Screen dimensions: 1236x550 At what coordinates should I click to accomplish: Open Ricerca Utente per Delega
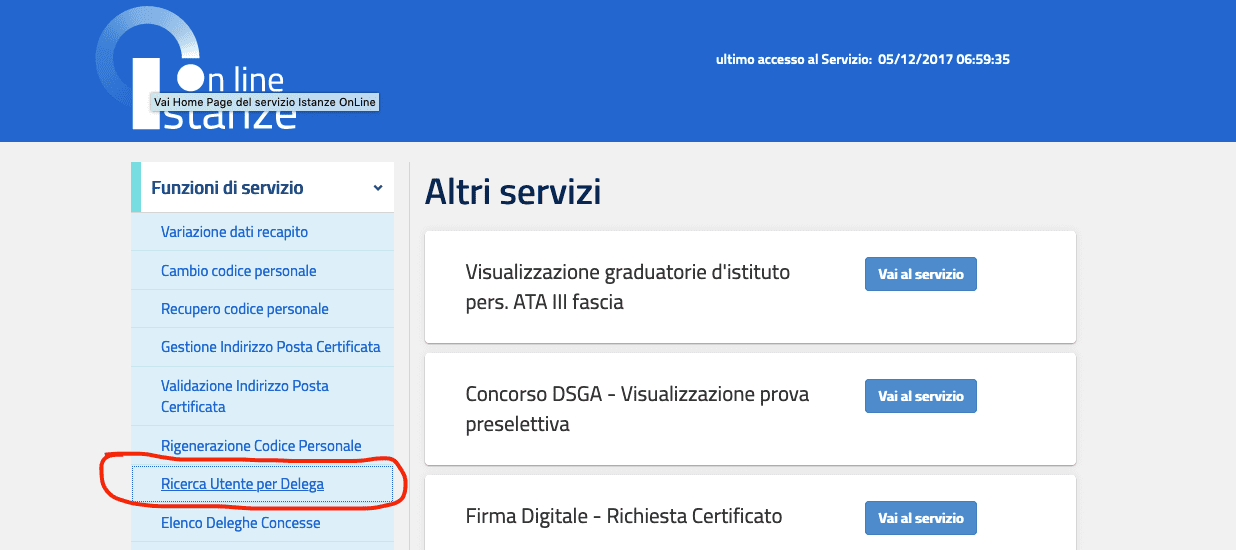pos(242,484)
